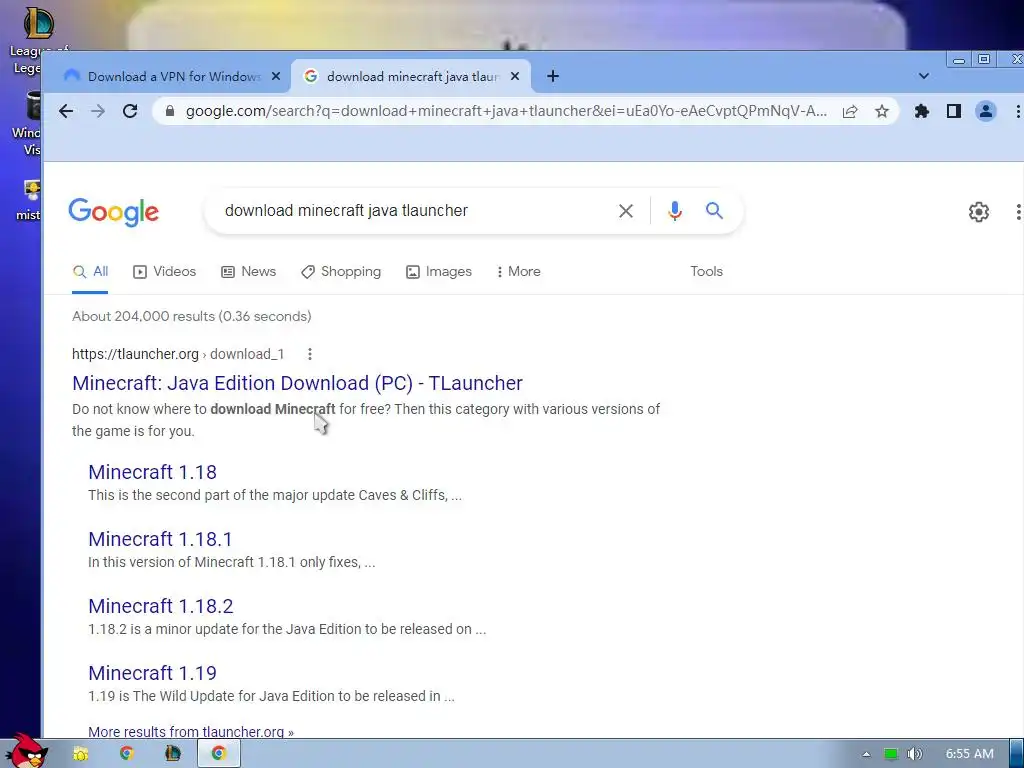Open the Angry Birds start button
This screenshot has width=1024, height=768.
[27, 751]
